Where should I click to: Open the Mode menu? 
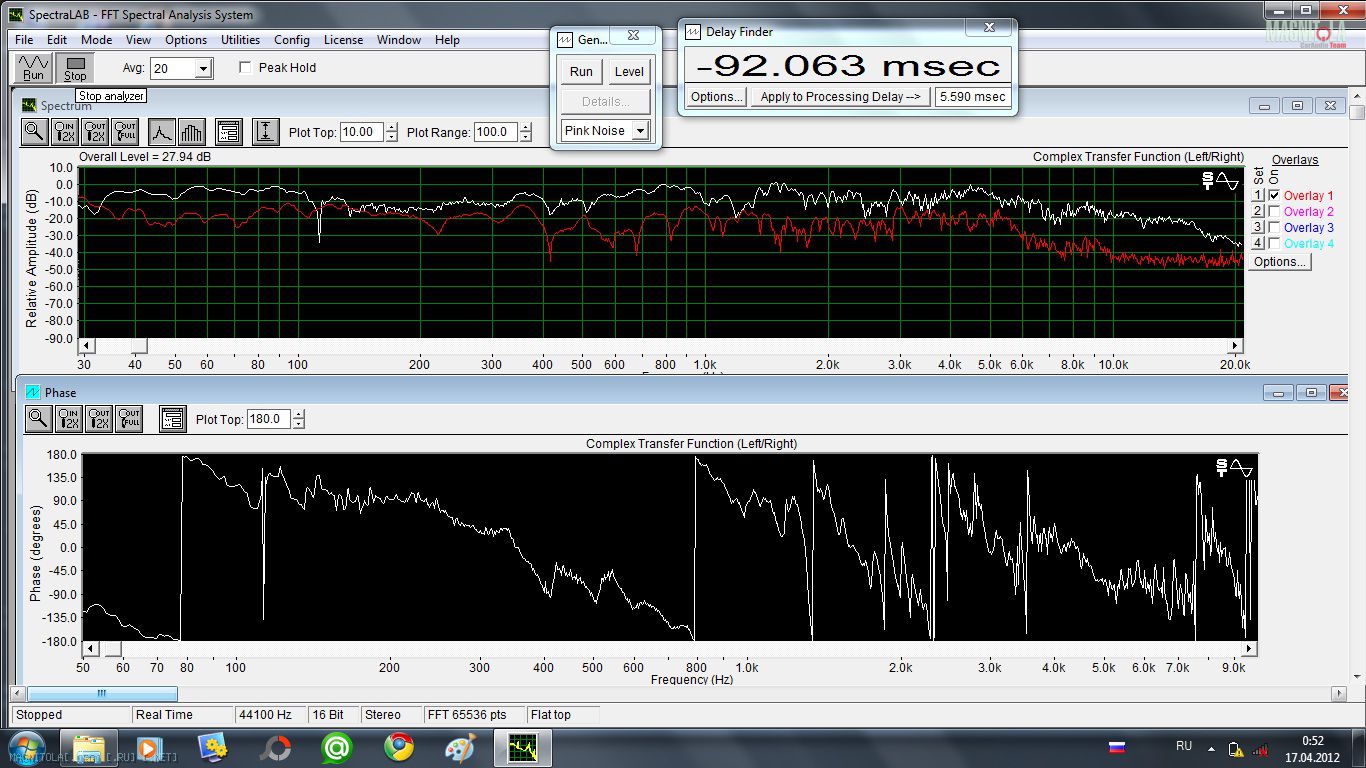[x=97, y=40]
